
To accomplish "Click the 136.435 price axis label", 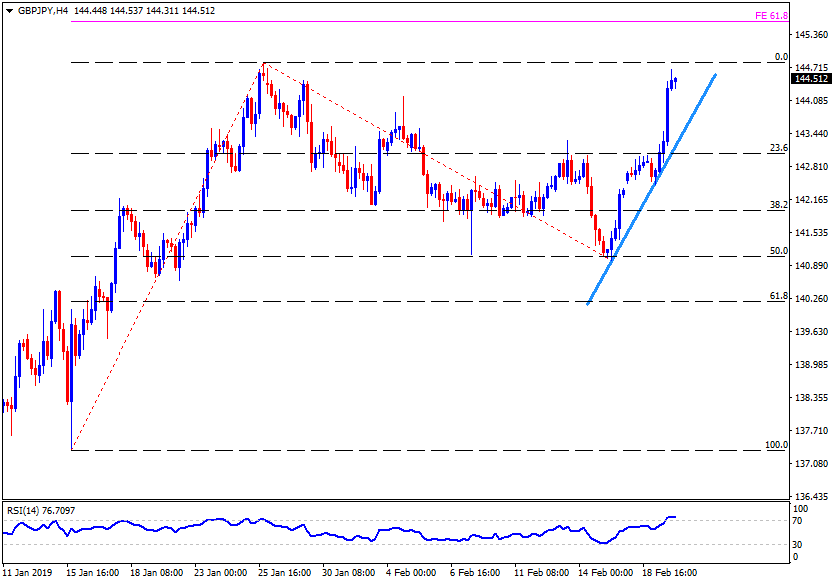I will click(x=811, y=497).
